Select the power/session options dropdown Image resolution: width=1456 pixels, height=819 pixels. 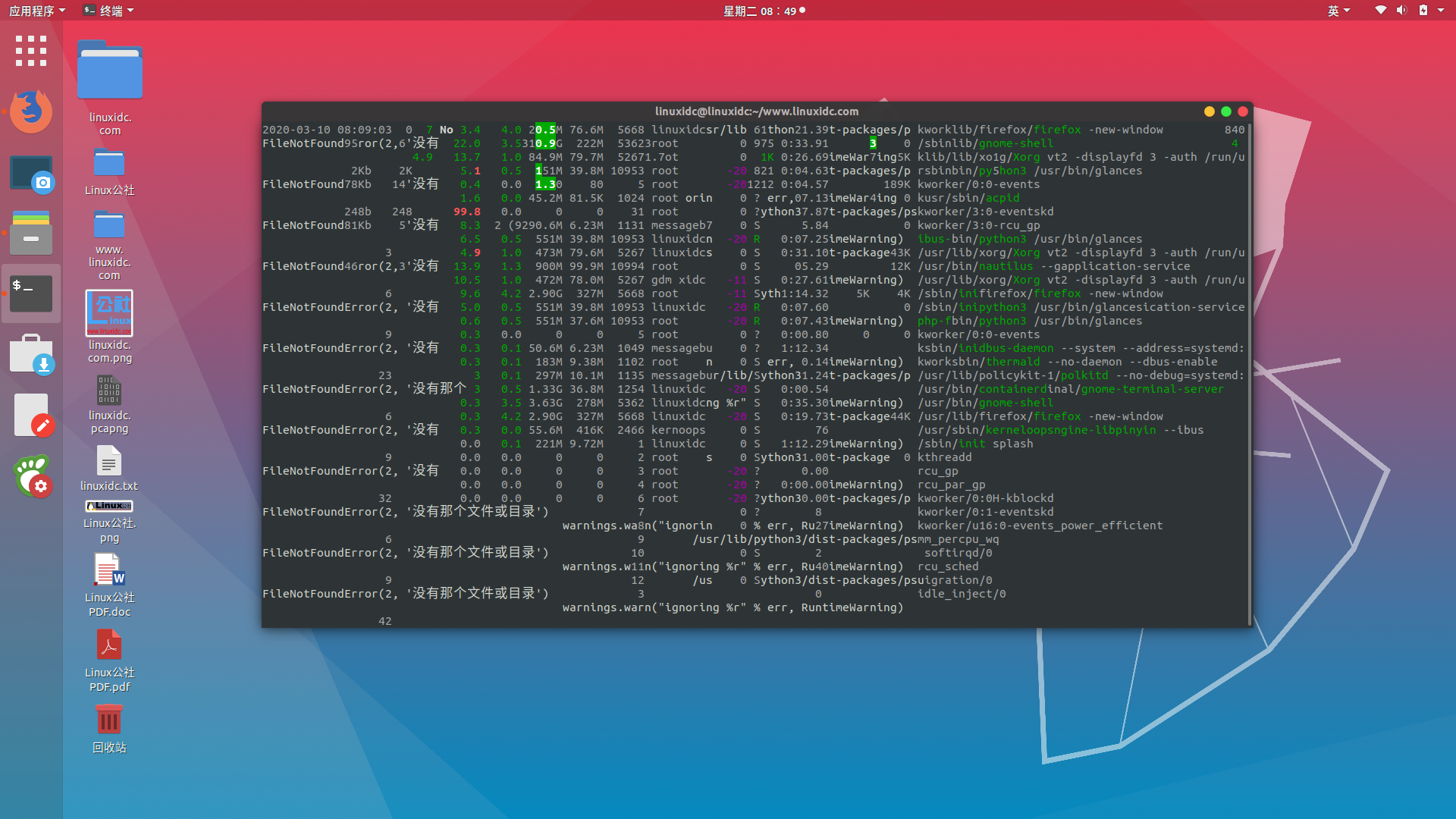coord(1444,11)
